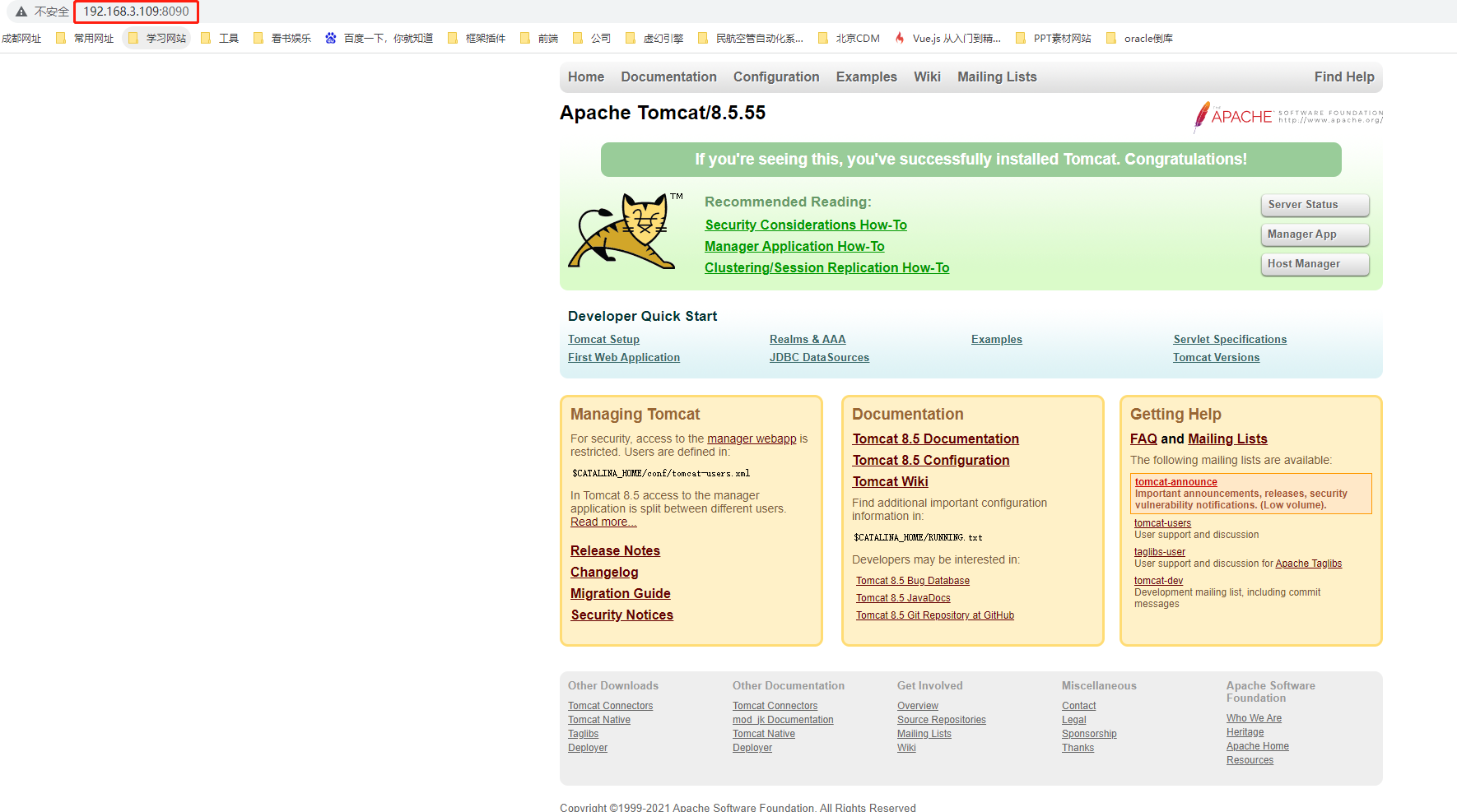Click the Server Status button
This screenshot has height=812, width=1457.
click(x=1315, y=205)
